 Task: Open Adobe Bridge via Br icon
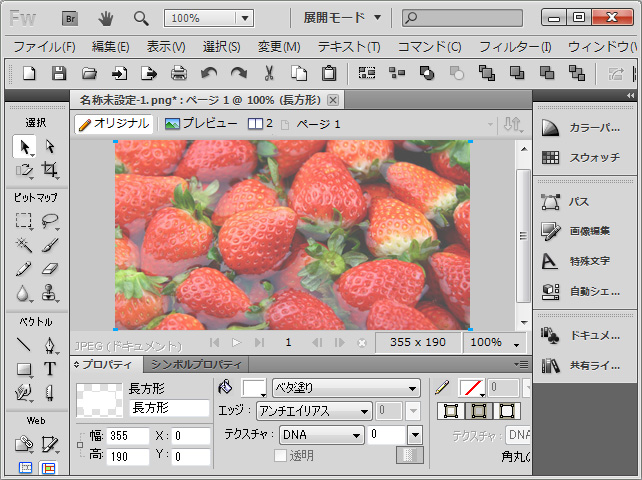point(70,18)
